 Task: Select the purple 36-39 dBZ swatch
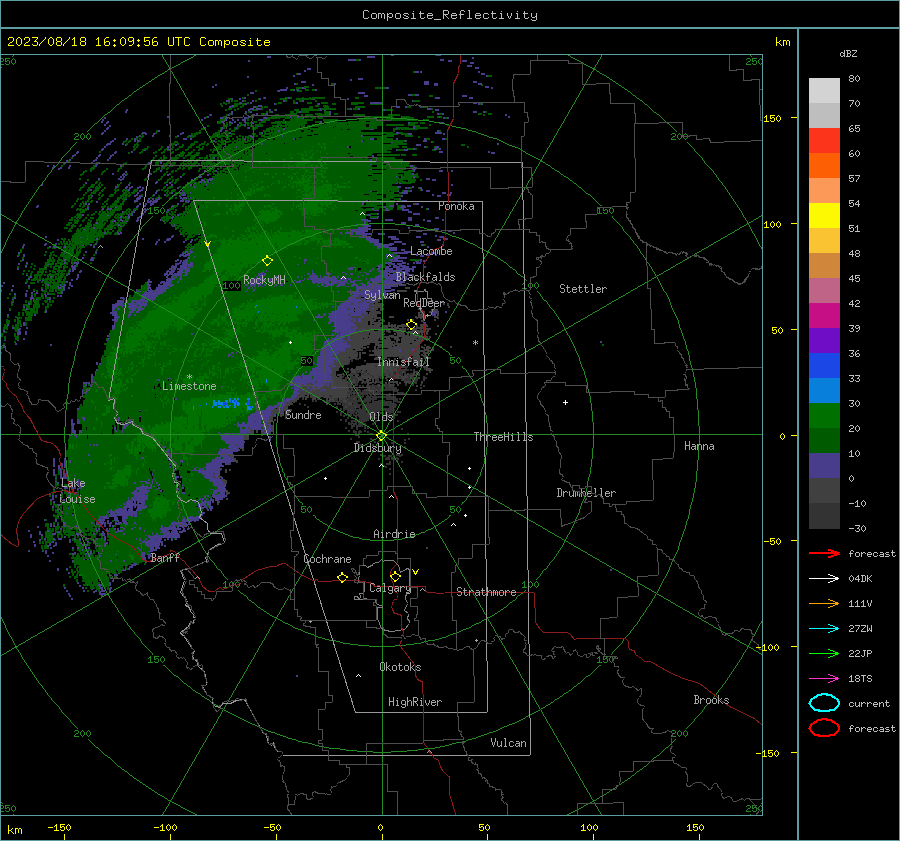[x=824, y=340]
